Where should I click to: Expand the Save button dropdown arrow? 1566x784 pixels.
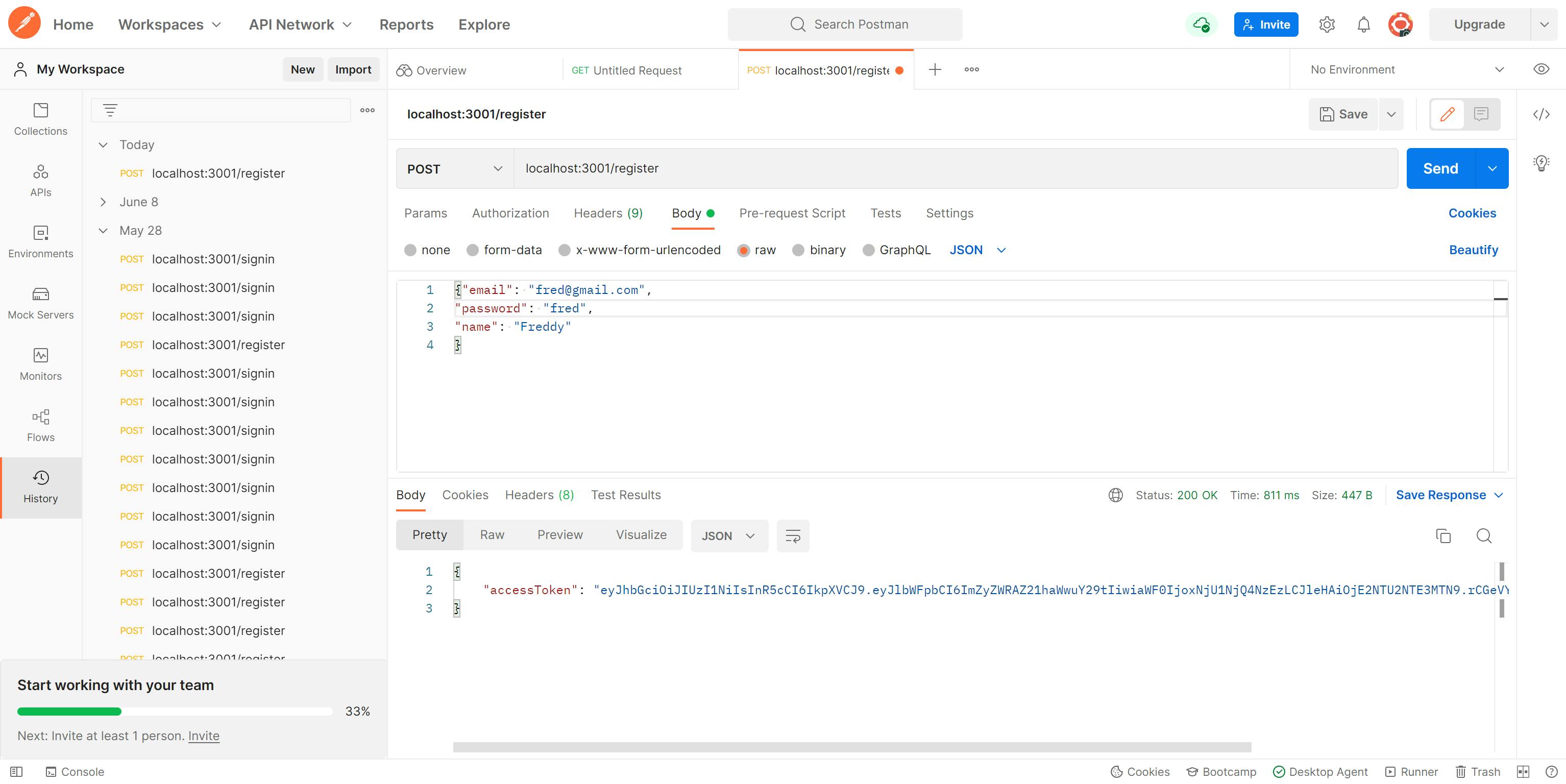click(x=1391, y=113)
